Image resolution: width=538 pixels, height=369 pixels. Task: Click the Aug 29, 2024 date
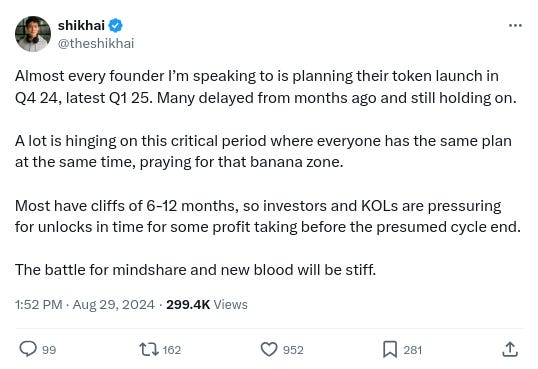click(114, 304)
